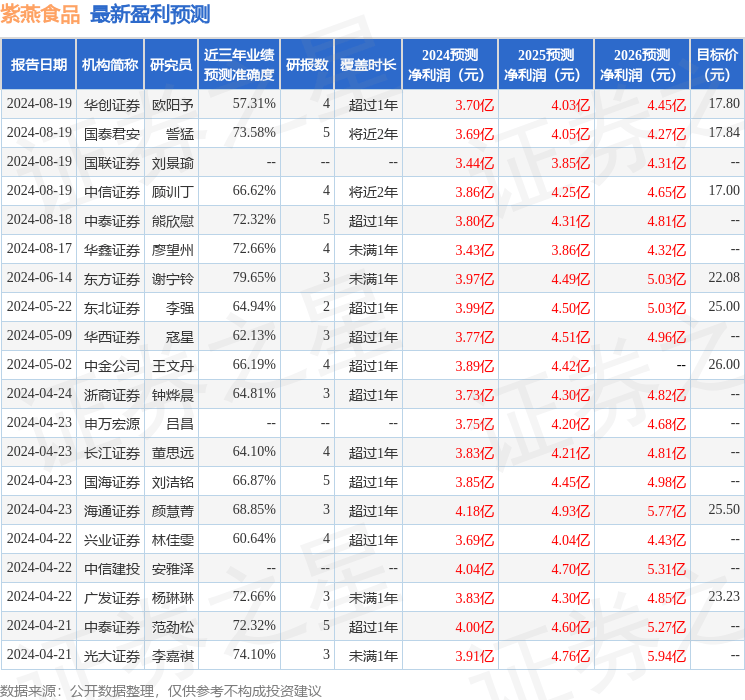Click the 华创证券 institution cell
Screen dimensions: 745x700
(x=112, y=105)
